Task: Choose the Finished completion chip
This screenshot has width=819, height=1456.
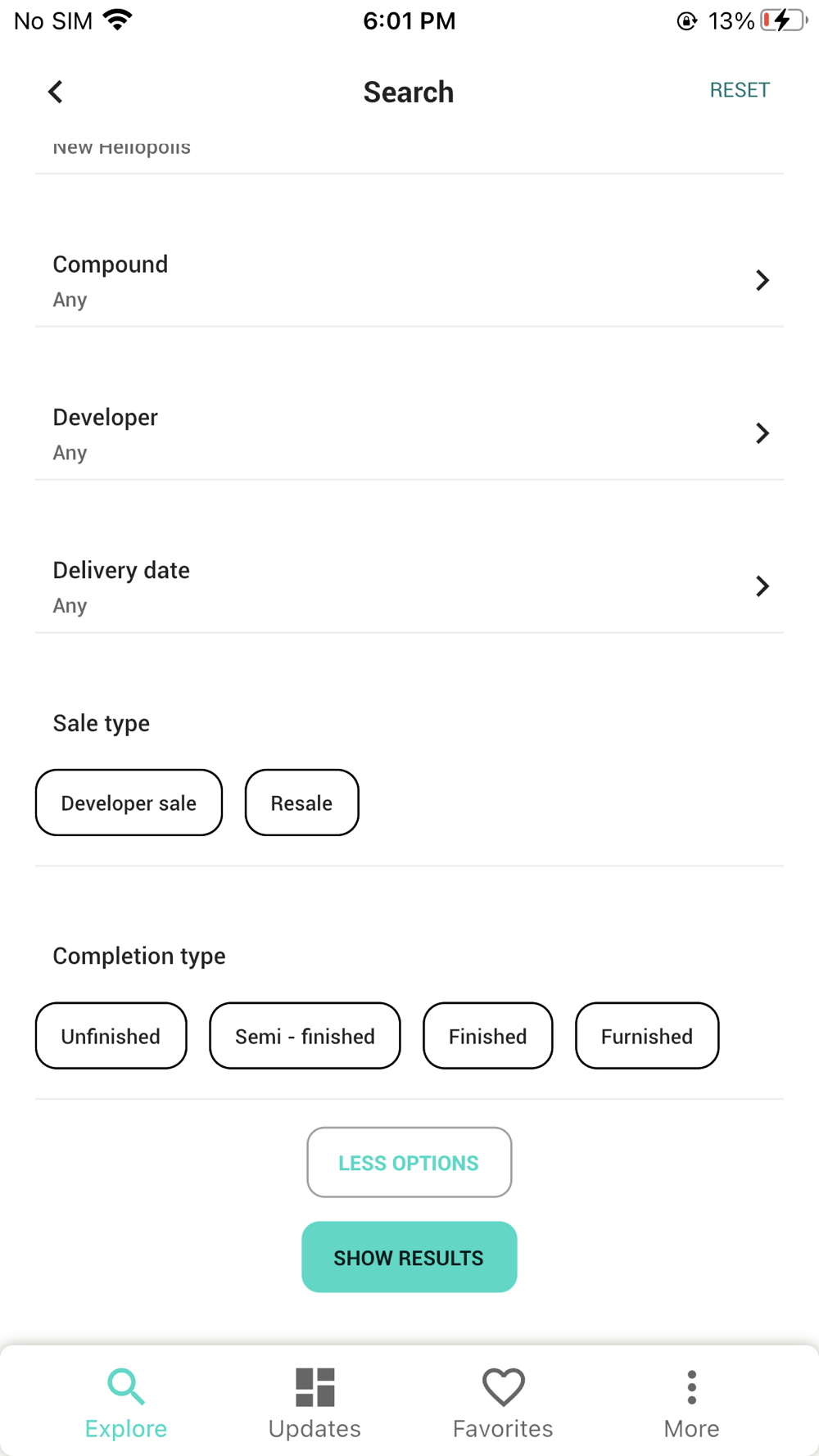Action: coord(487,1036)
